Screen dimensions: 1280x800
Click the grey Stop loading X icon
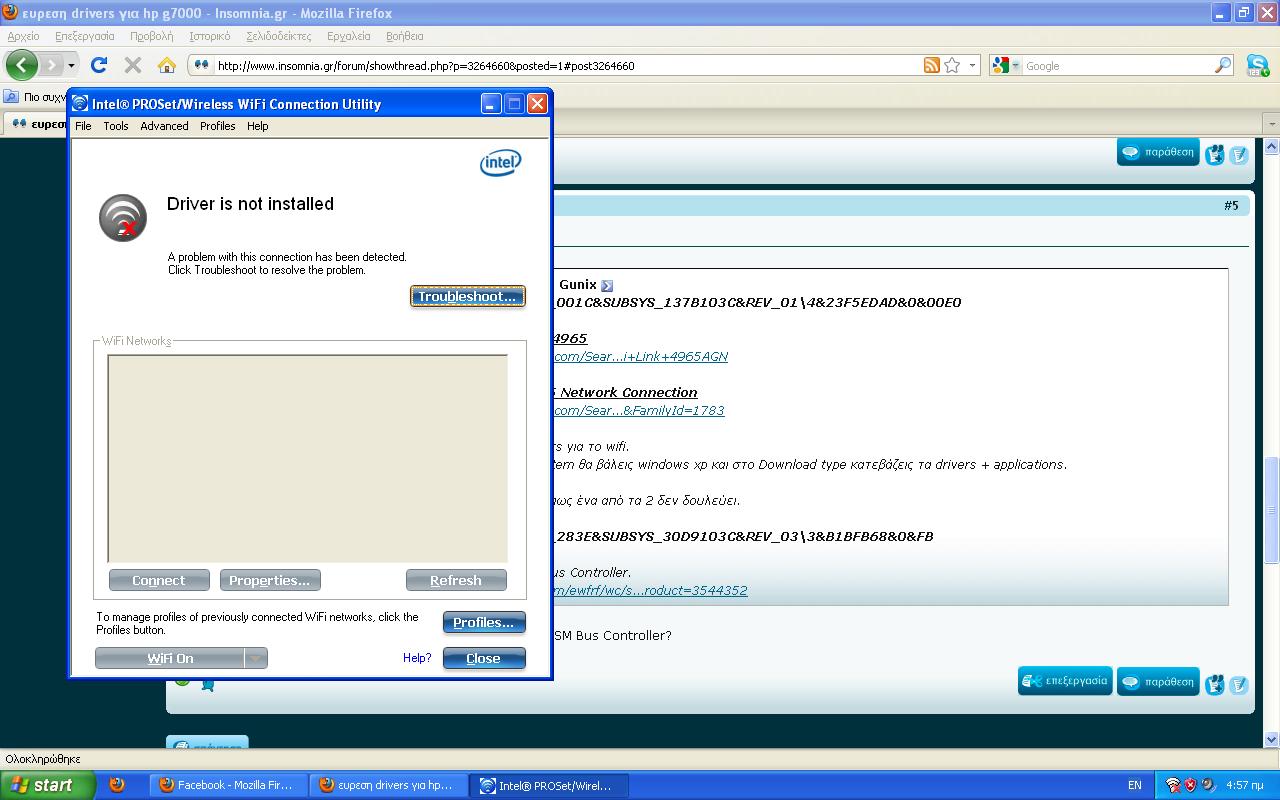click(132, 65)
